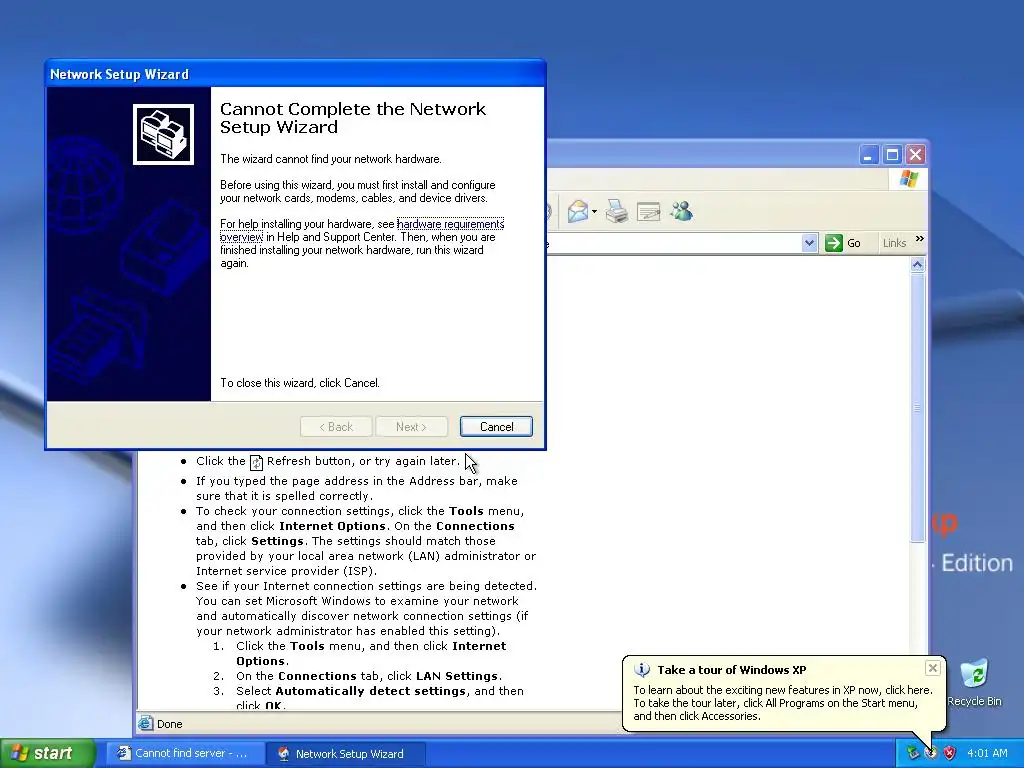This screenshot has height=768, width=1024.
Task: Click the Refresh icon in the page text
Action: (256, 462)
